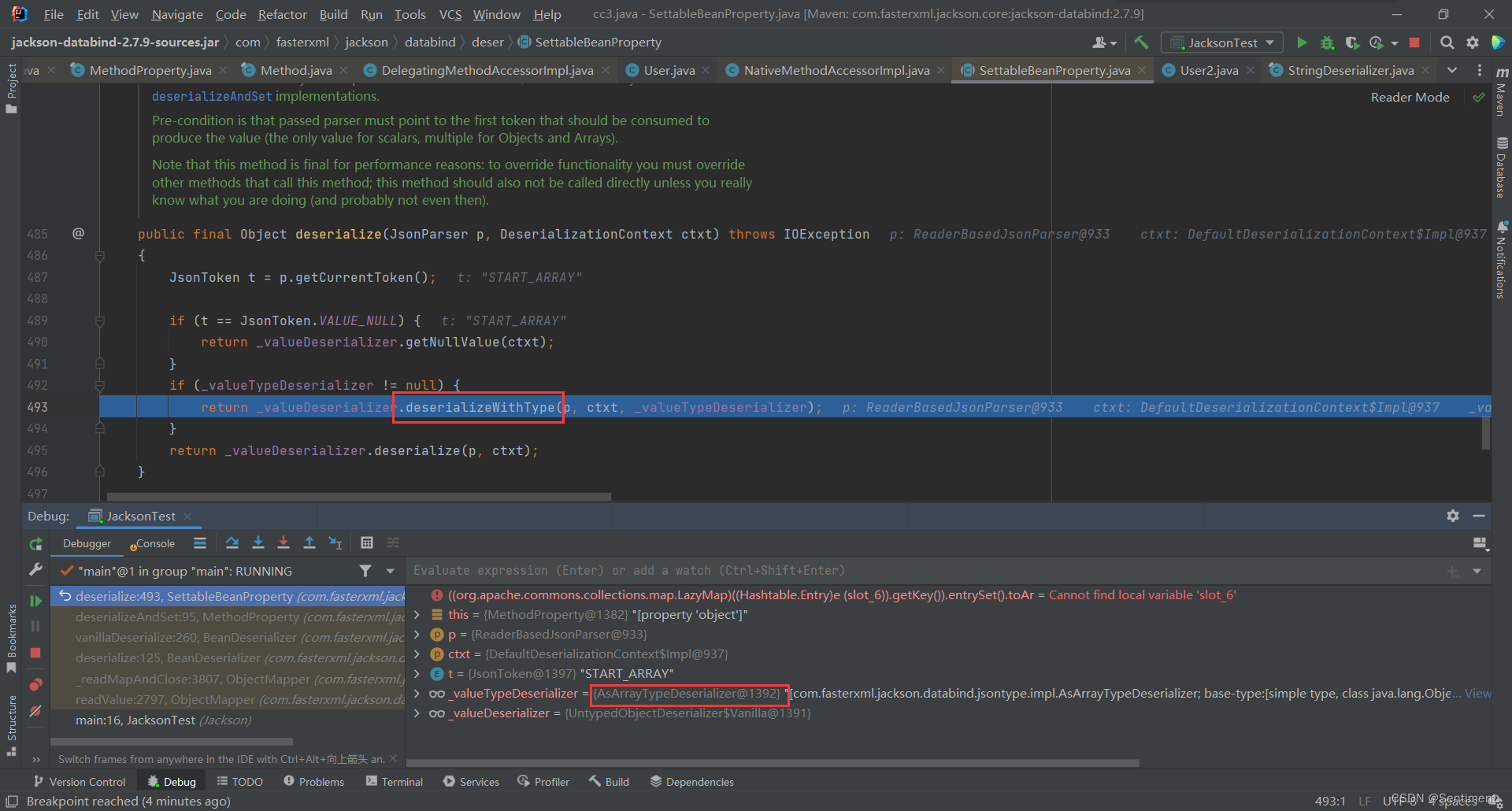Toggle Mute Breakpoints icon
Screen dimensions: 1512x811
35,711
